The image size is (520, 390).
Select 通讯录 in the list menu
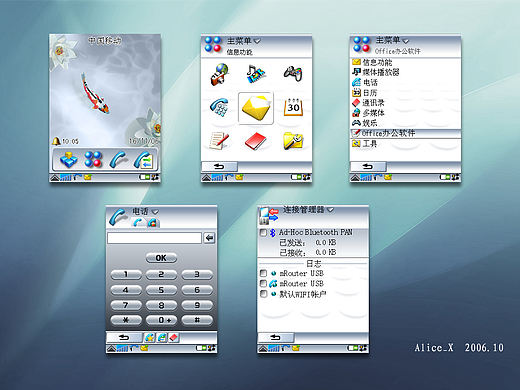pos(405,103)
